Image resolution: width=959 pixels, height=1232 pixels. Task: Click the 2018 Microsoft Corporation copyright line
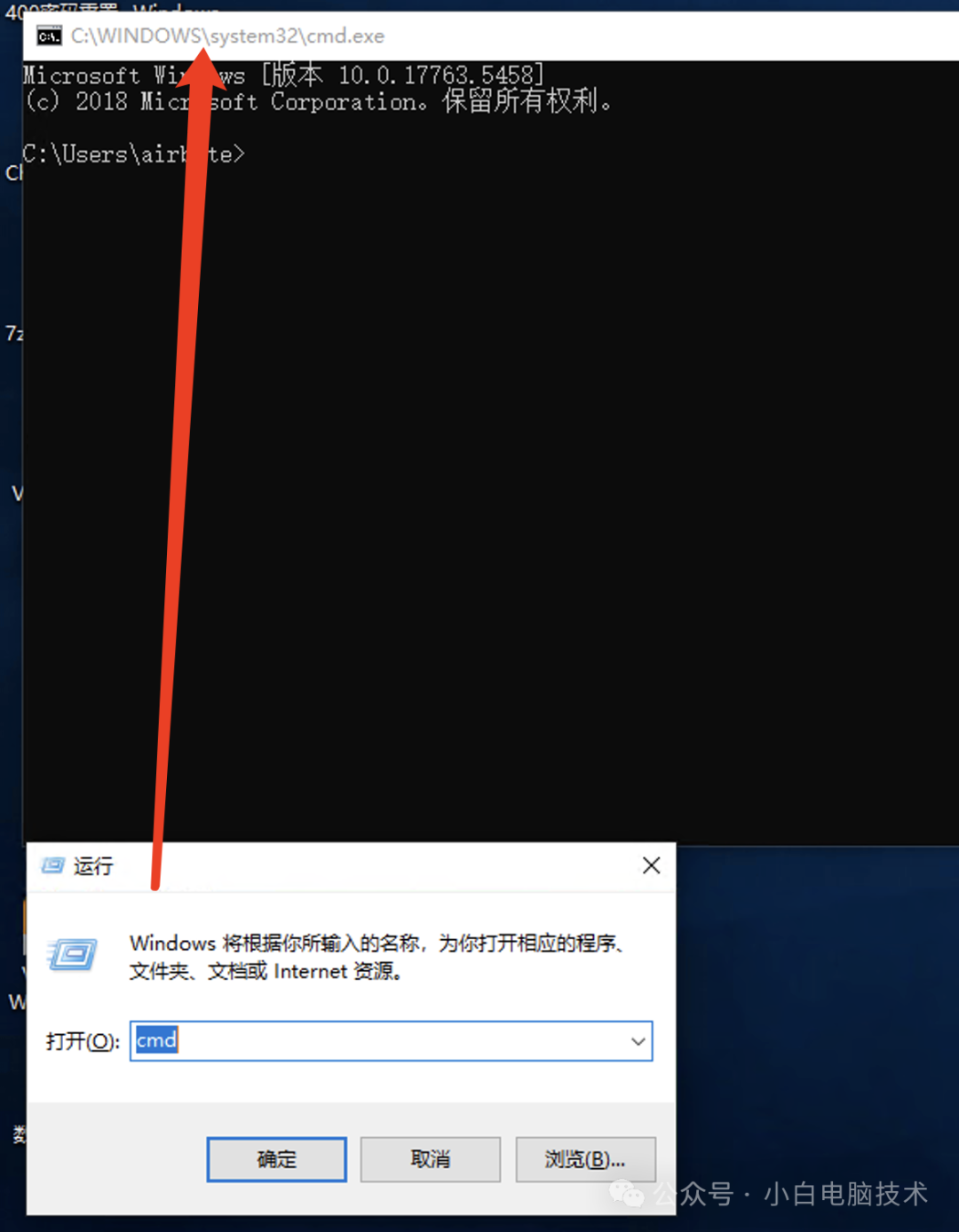click(318, 101)
